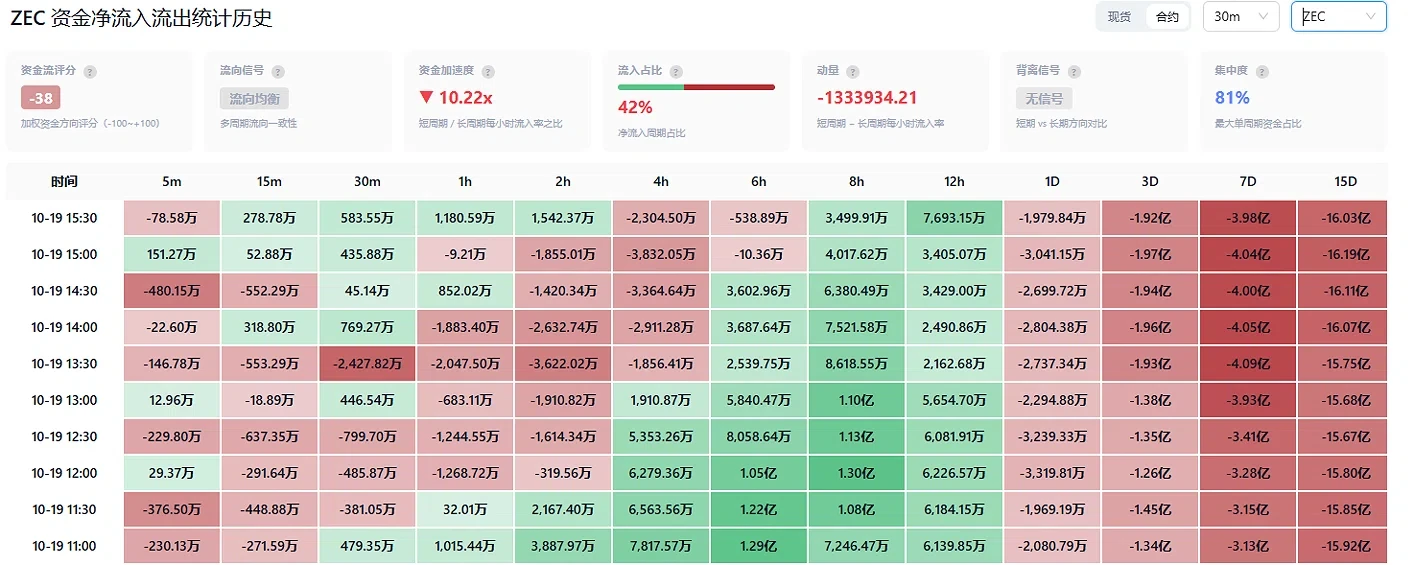
Task: Click help icon beside 流向信号
Action: point(278,72)
